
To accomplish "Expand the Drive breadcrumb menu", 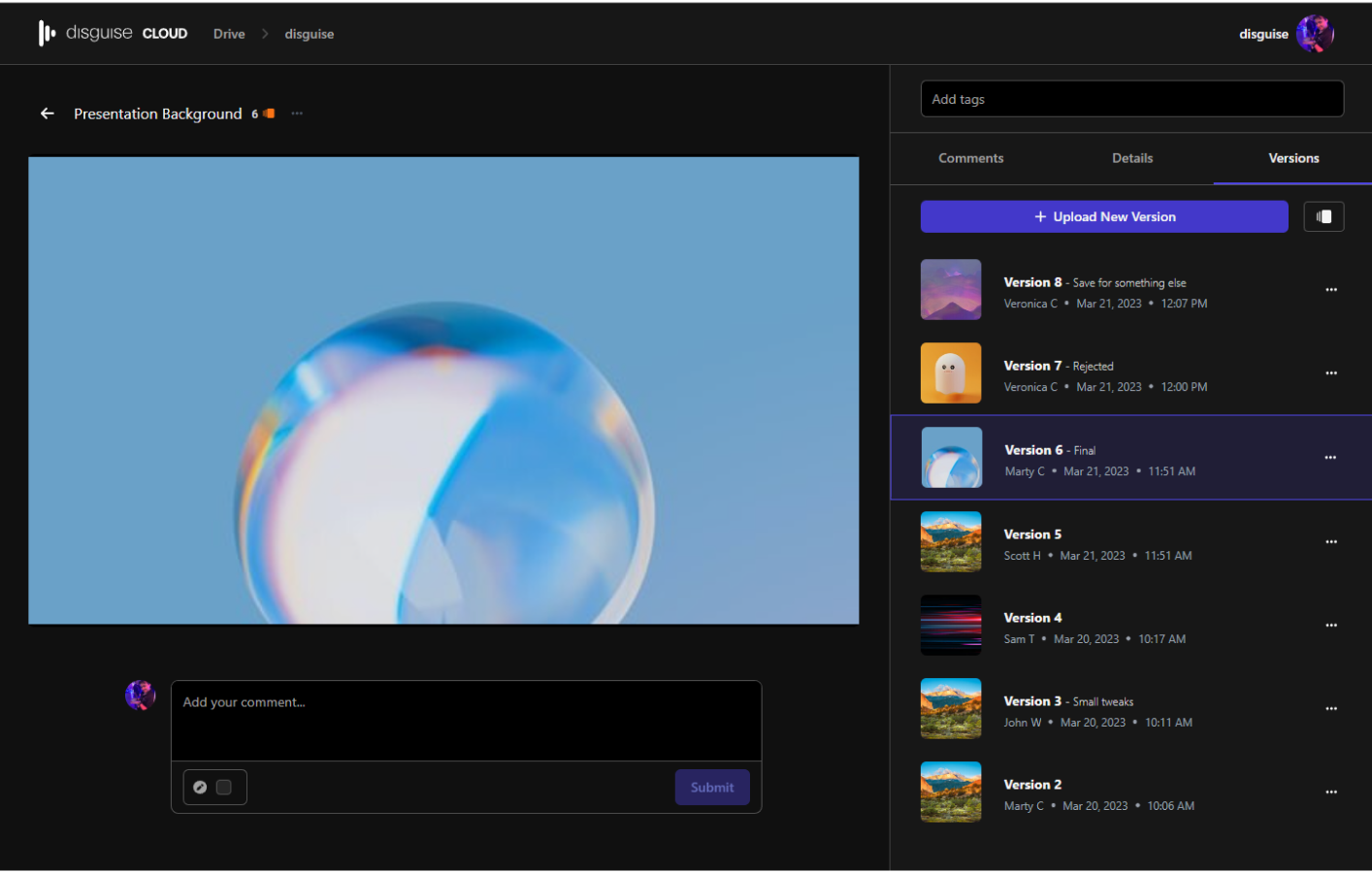I will tap(229, 33).
